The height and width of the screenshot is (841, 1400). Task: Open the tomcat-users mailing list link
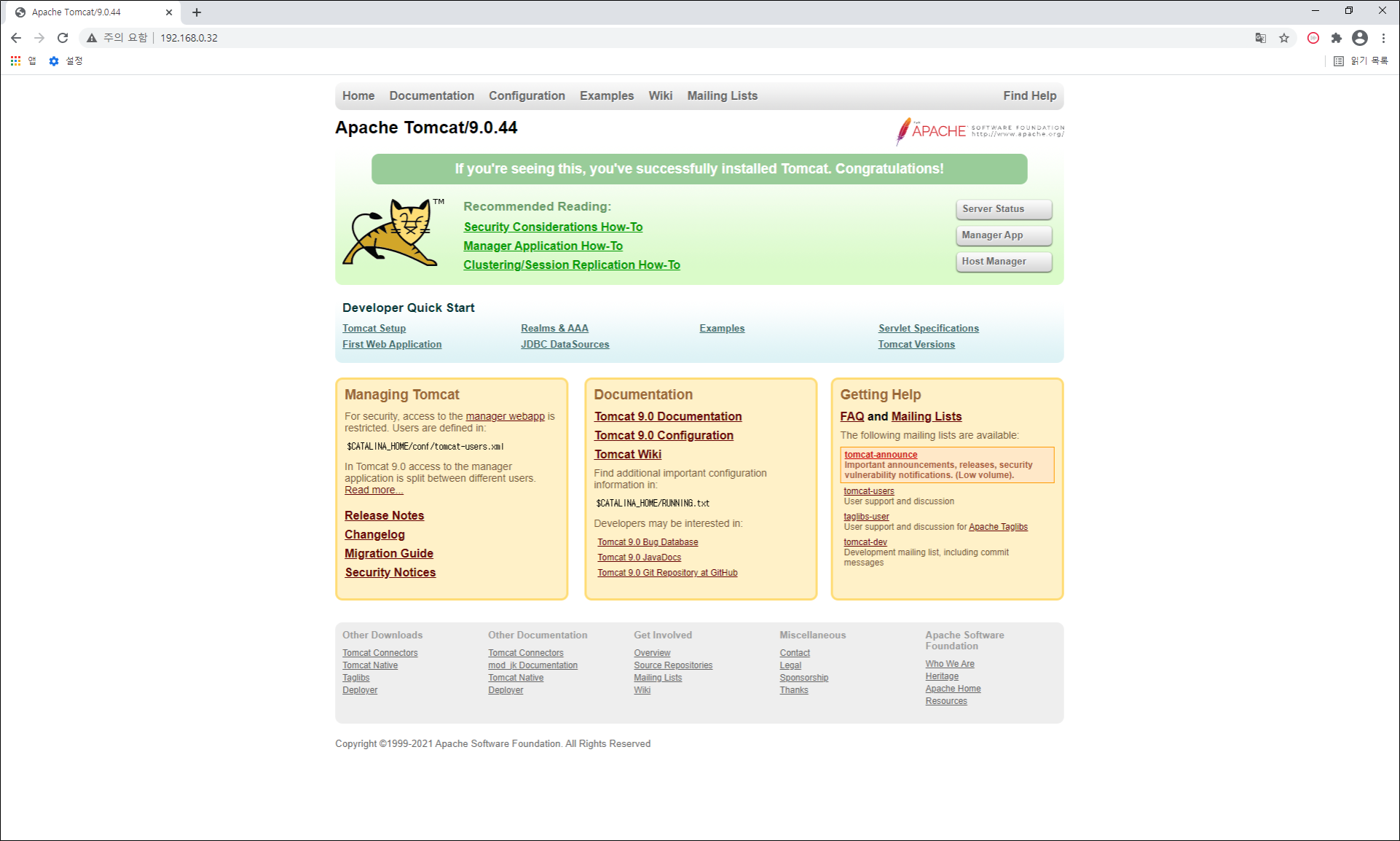click(x=868, y=491)
